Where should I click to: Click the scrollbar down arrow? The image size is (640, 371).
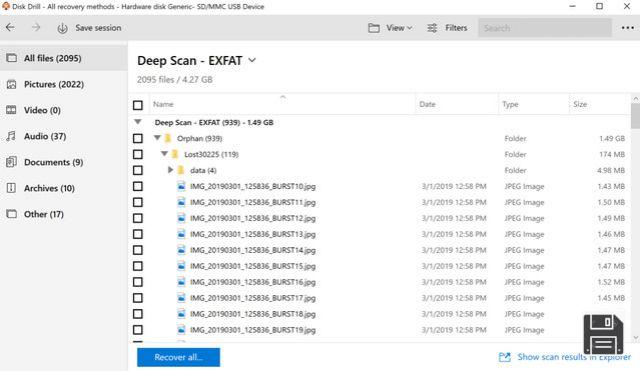(636, 338)
